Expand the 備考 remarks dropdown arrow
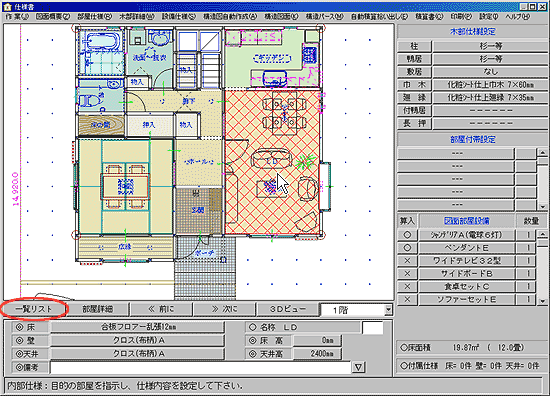The image size is (550, 396). coord(358,367)
